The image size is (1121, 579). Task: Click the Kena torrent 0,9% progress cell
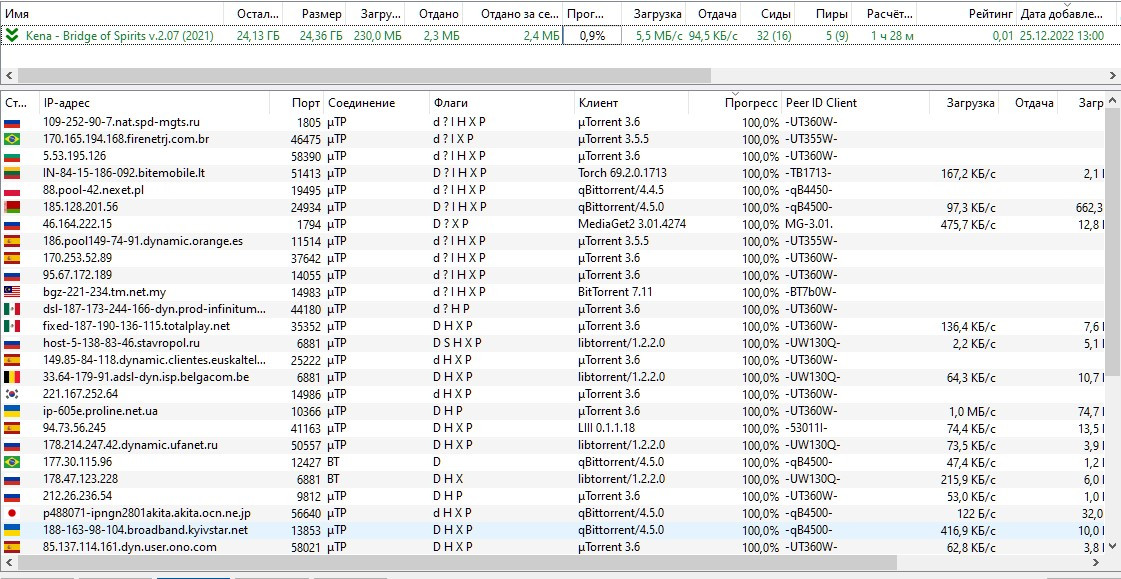pos(592,35)
